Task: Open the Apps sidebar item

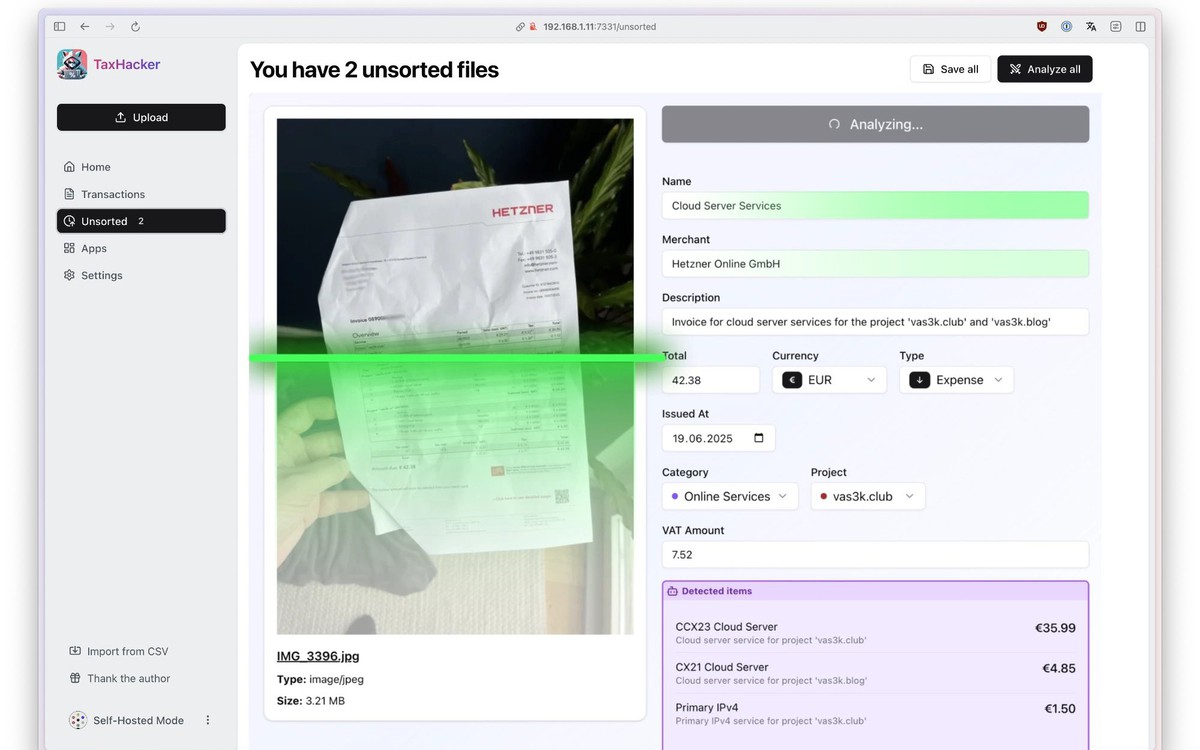Action: click(94, 248)
